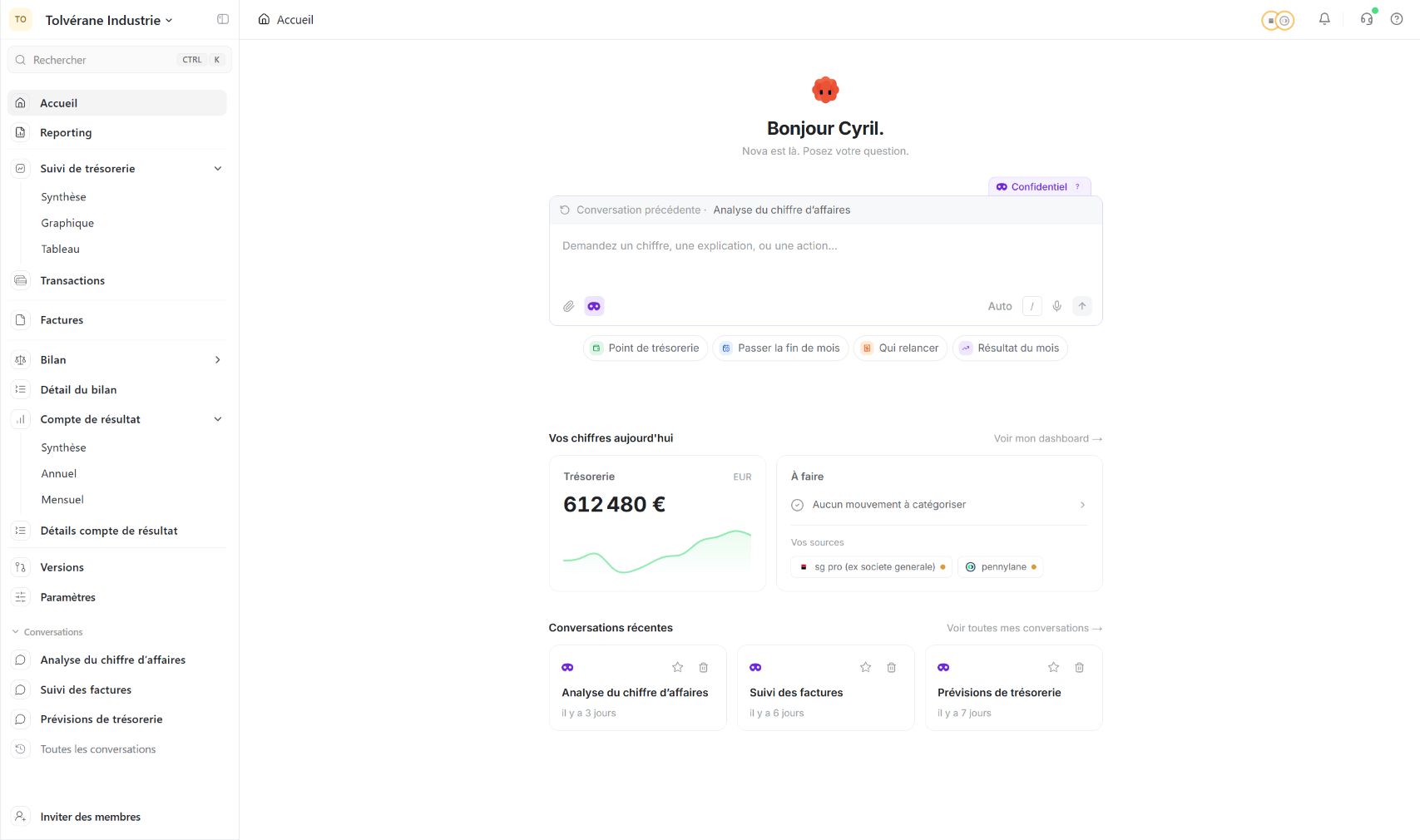Delete the Prévisions de trésorerie card
The width and height of the screenshot is (1420, 840).
coord(1080,667)
